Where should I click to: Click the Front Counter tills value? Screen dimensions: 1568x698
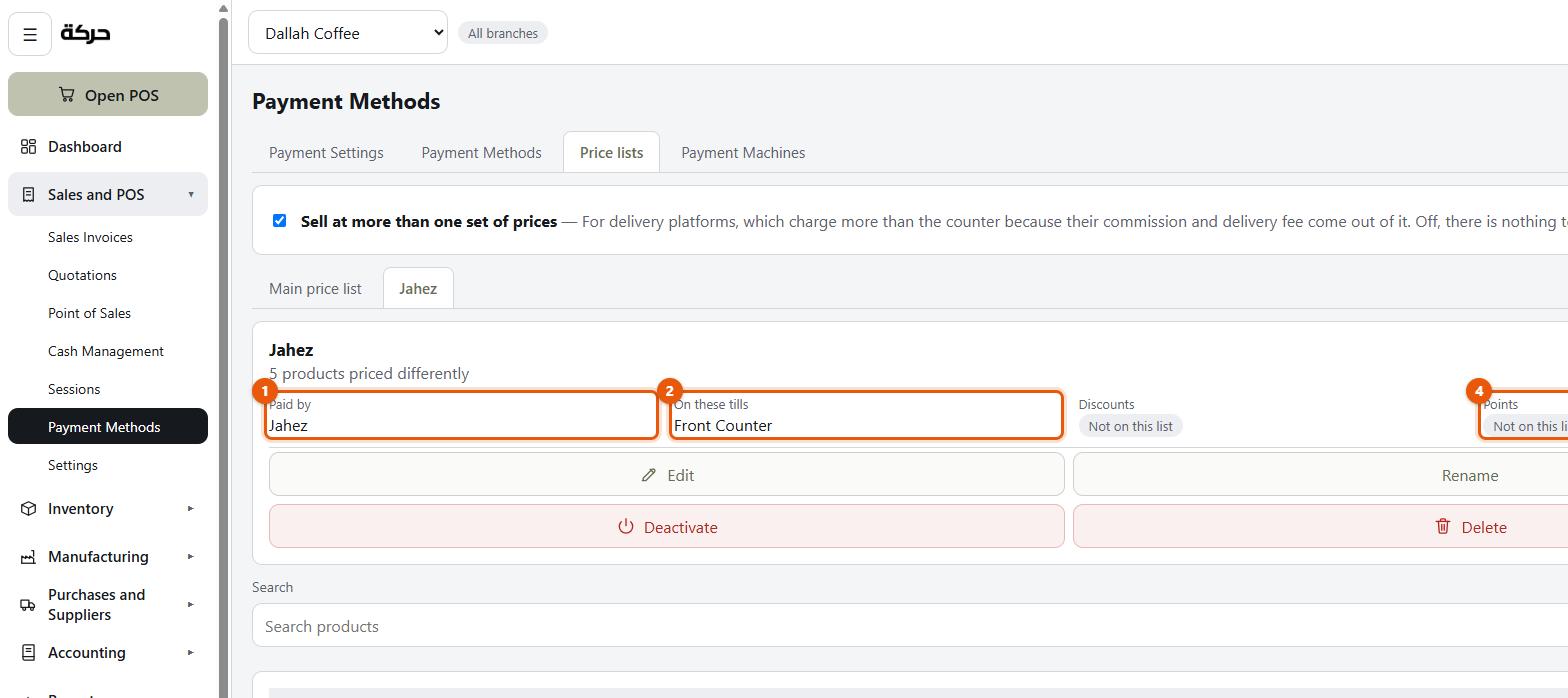[x=723, y=425]
